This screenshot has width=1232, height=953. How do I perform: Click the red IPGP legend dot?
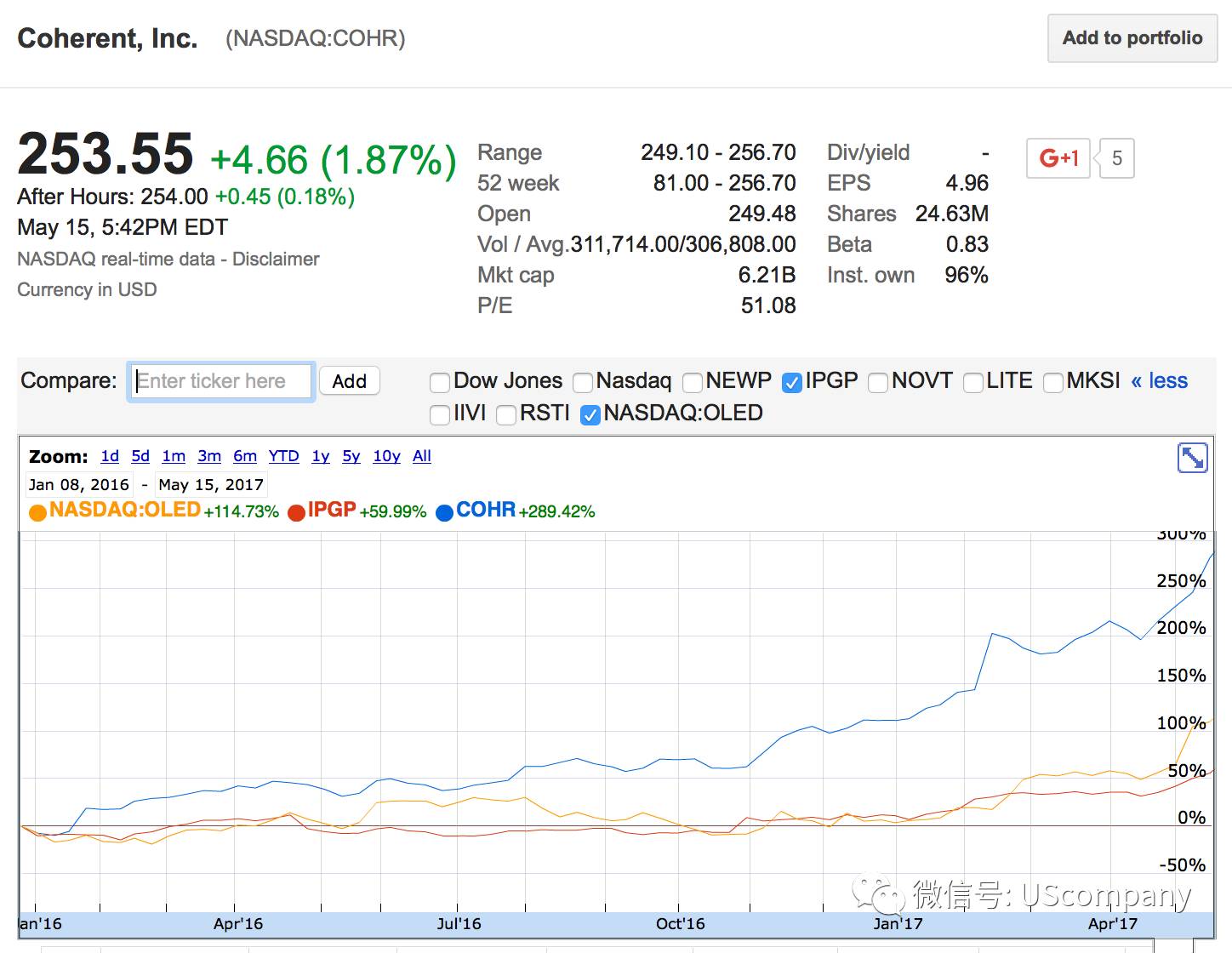296,513
